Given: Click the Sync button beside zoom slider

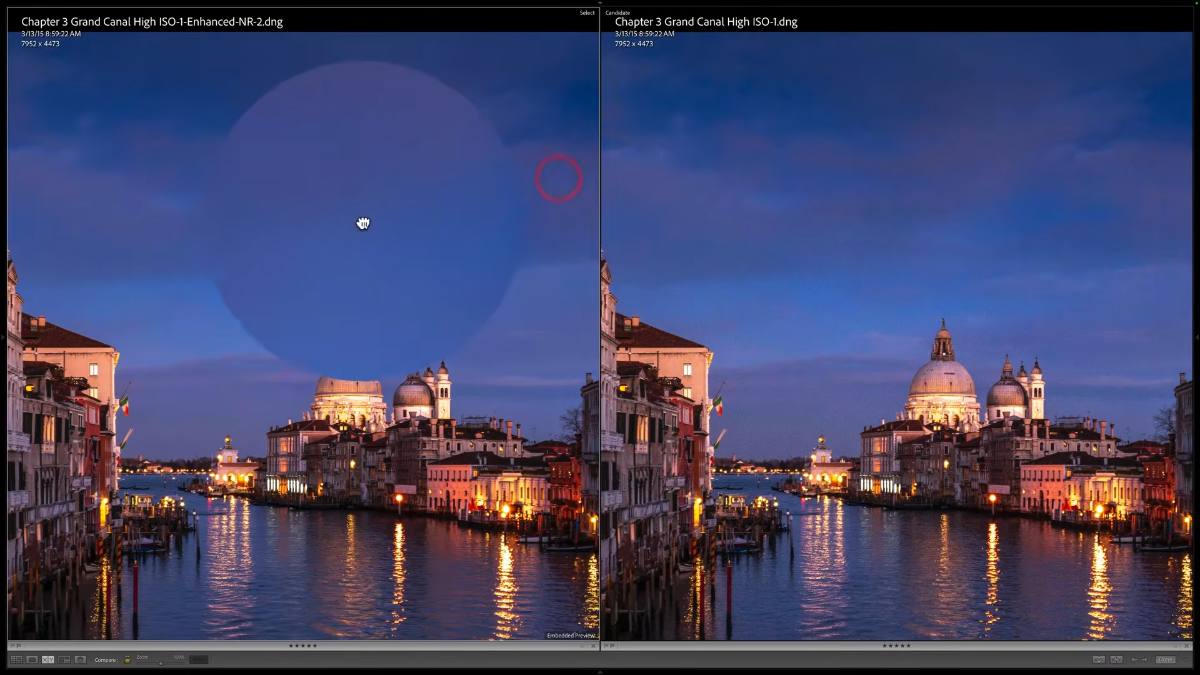Looking at the screenshot, I should [x=199, y=660].
